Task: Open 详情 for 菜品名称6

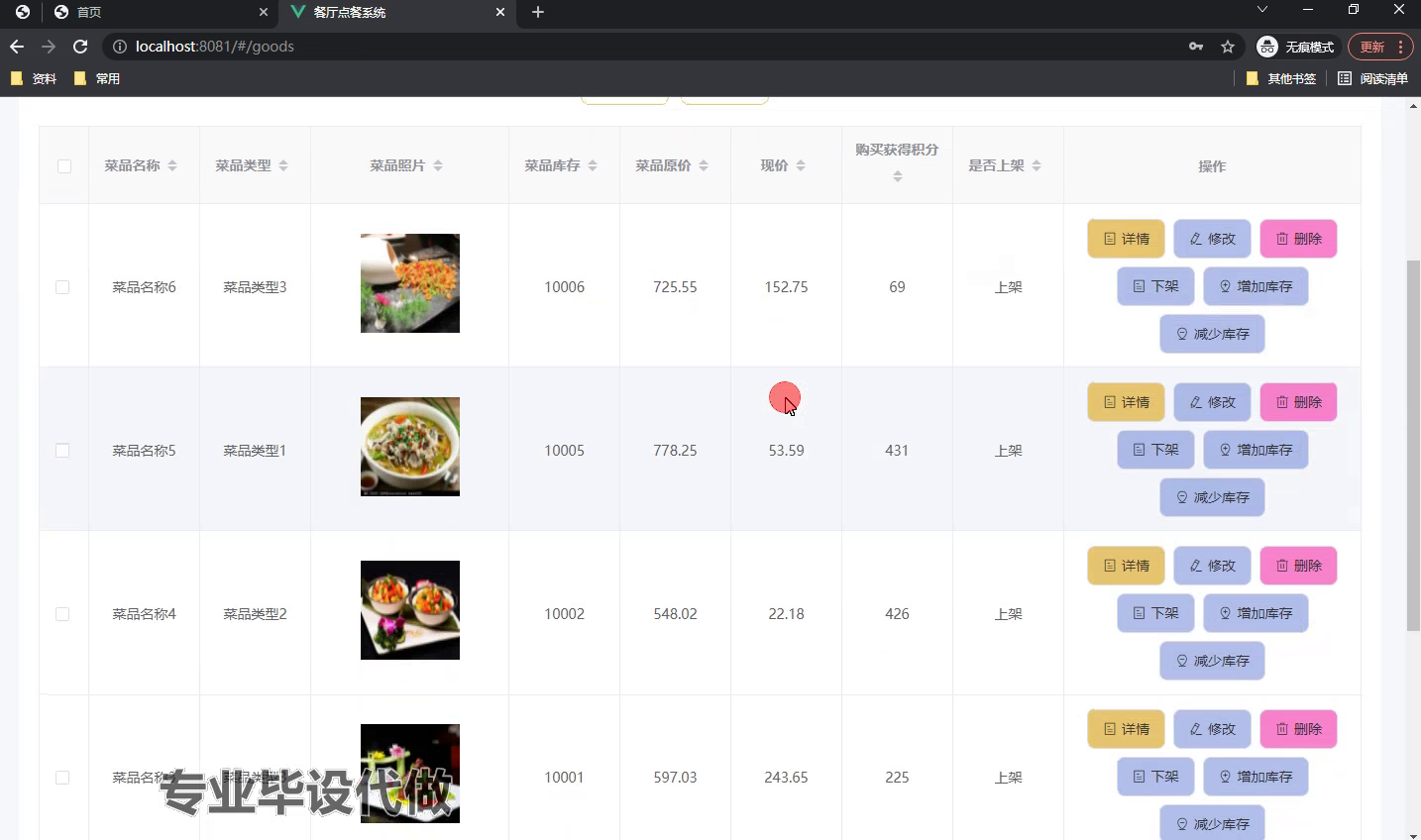Action: [x=1126, y=239]
